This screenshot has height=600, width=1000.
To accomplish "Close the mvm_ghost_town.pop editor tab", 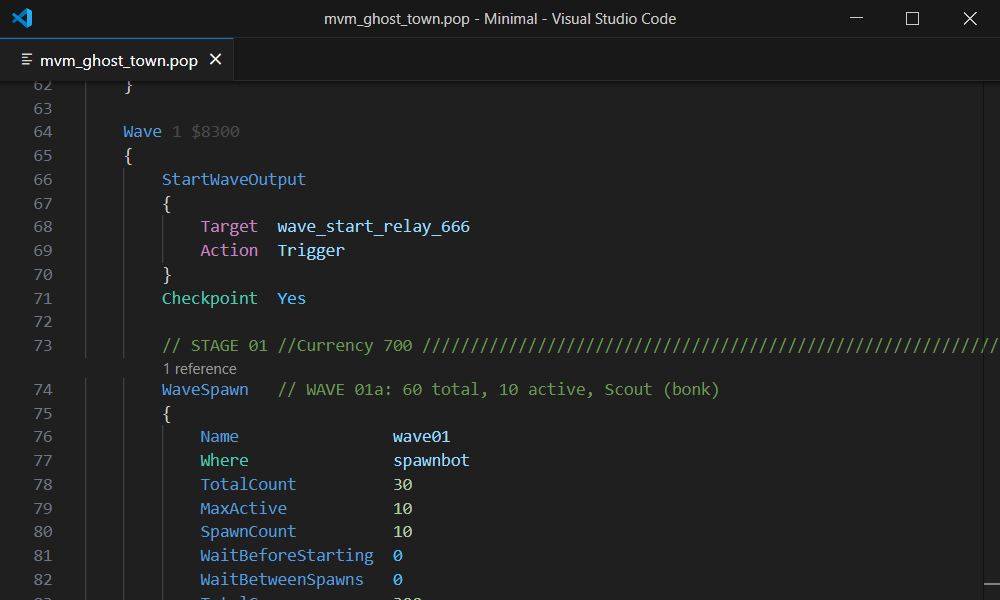I will click(x=215, y=61).
